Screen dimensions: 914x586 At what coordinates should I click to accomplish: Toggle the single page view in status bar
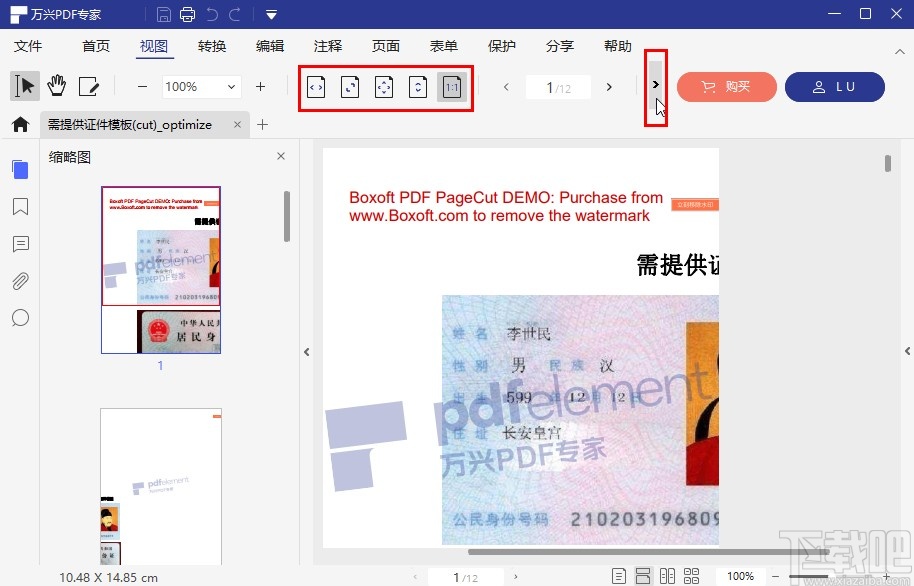(x=620, y=576)
